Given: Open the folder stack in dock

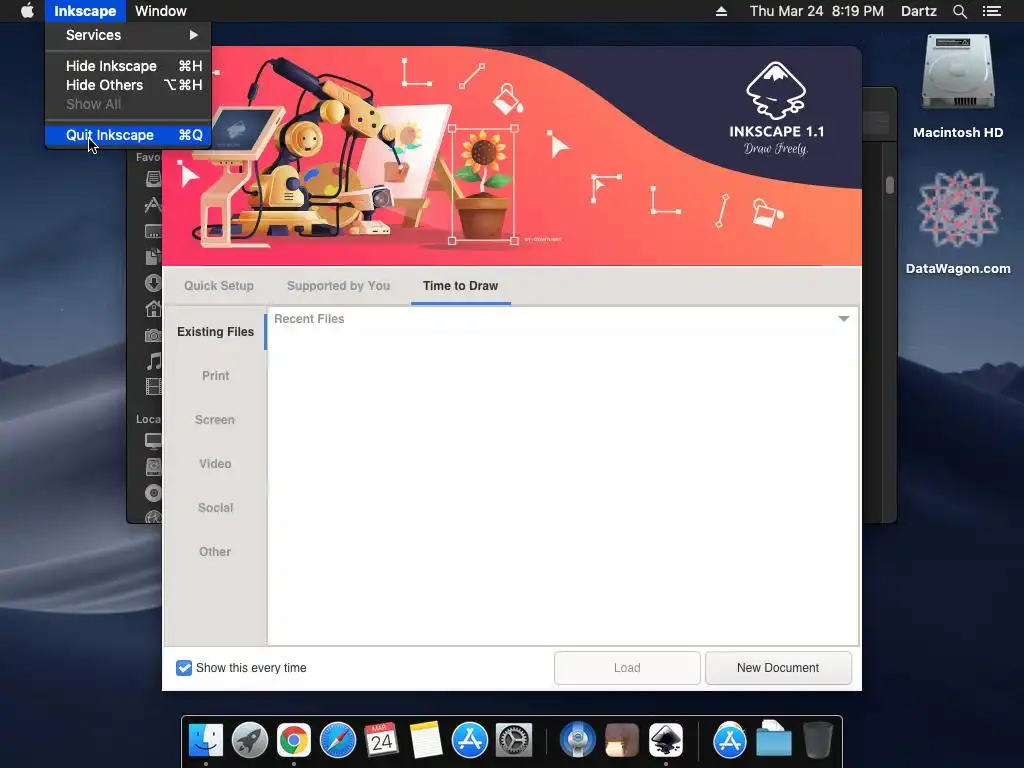Looking at the screenshot, I should 774,739.
